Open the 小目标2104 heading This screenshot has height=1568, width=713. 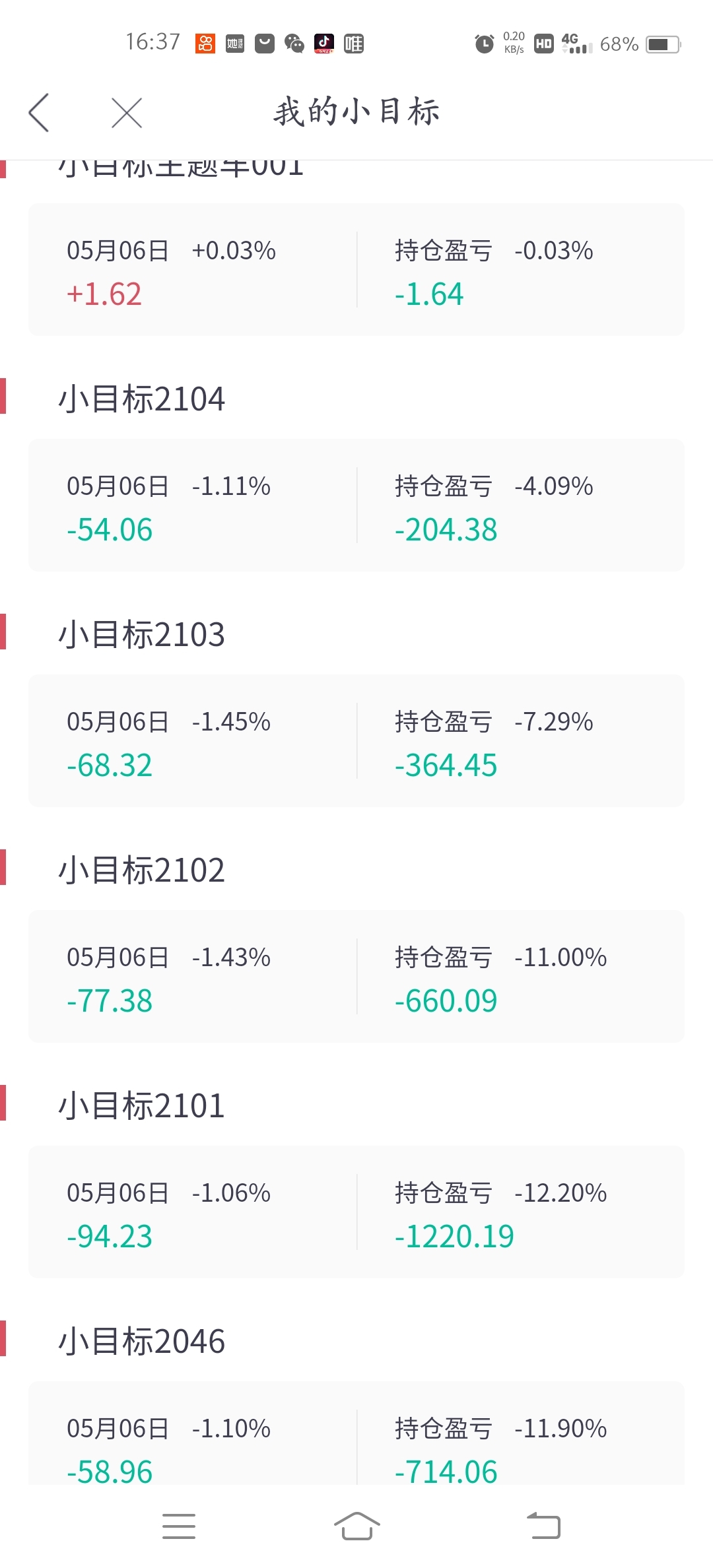tap(142, 399)
